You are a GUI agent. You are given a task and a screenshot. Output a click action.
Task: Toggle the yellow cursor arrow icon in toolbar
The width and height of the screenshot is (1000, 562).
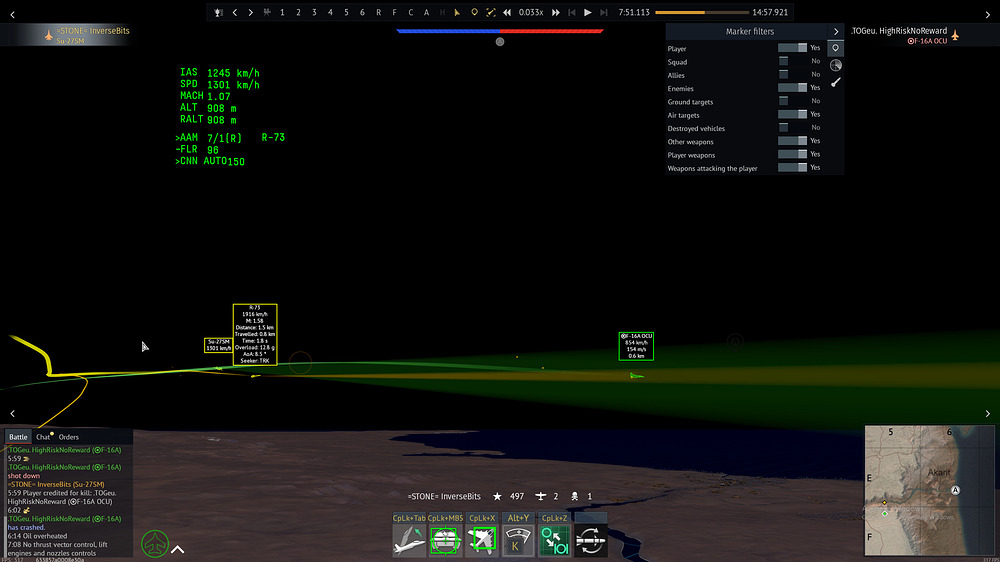coord(457,12)
